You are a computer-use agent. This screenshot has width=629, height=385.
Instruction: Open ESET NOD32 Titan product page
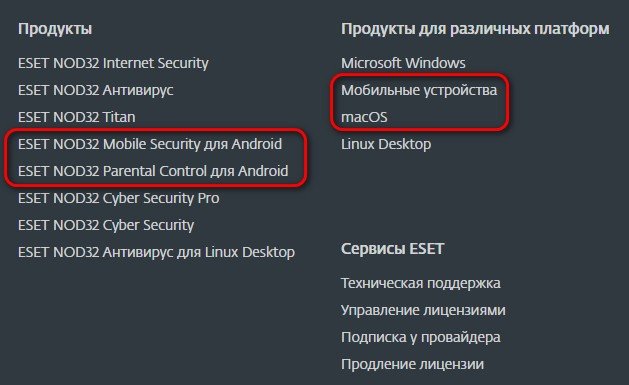coord(77,117)
